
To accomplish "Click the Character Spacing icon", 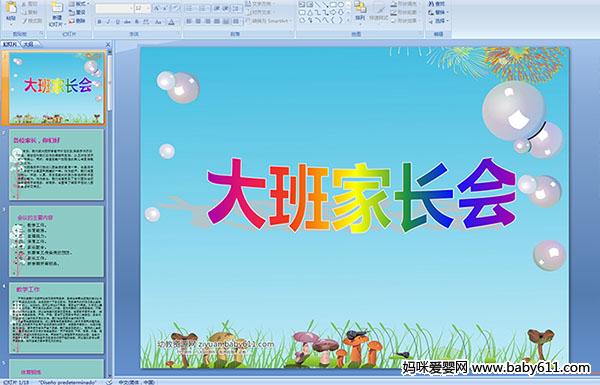I will (x=146, y=22).
